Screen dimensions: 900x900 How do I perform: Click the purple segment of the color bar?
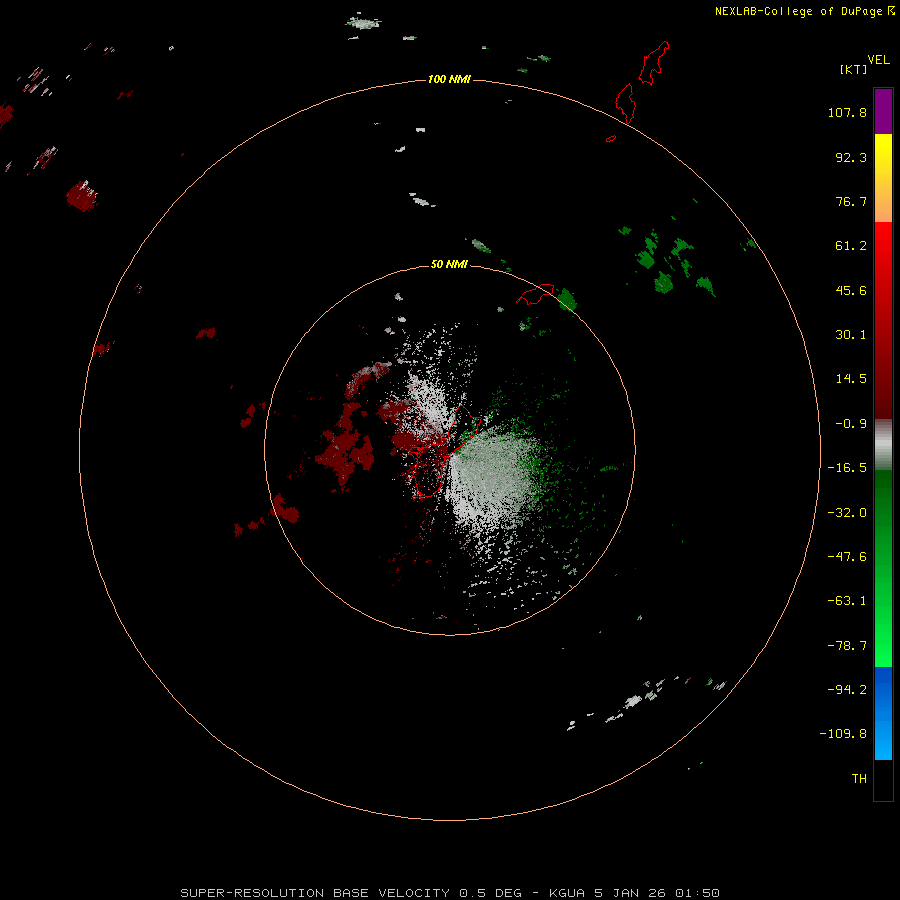pos(883,111)
